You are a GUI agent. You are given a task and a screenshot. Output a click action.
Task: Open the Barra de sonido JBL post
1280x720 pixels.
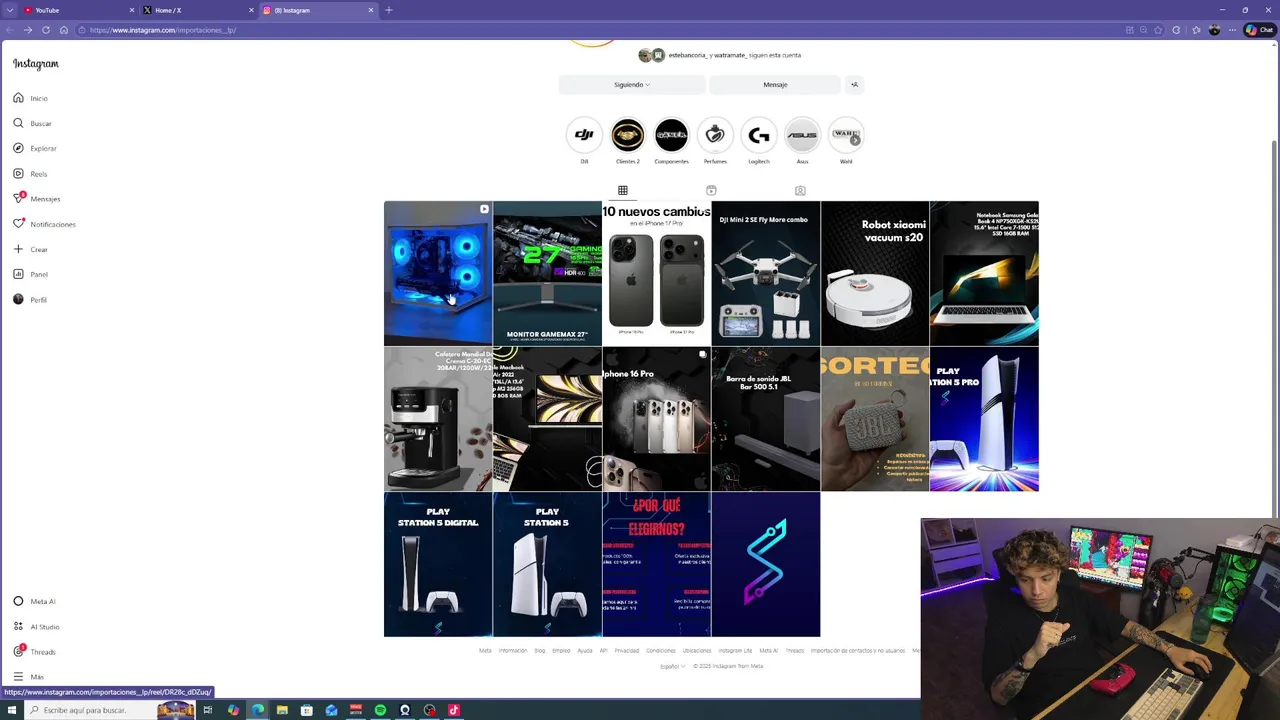[x=765, y=419]
